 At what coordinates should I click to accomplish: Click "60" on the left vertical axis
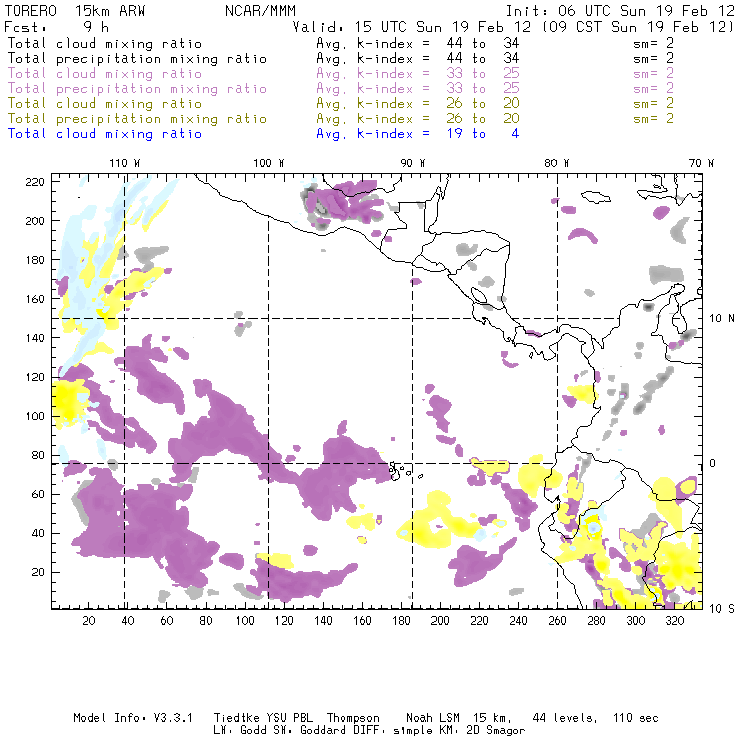pyautogui.click(x=38, y=495)
